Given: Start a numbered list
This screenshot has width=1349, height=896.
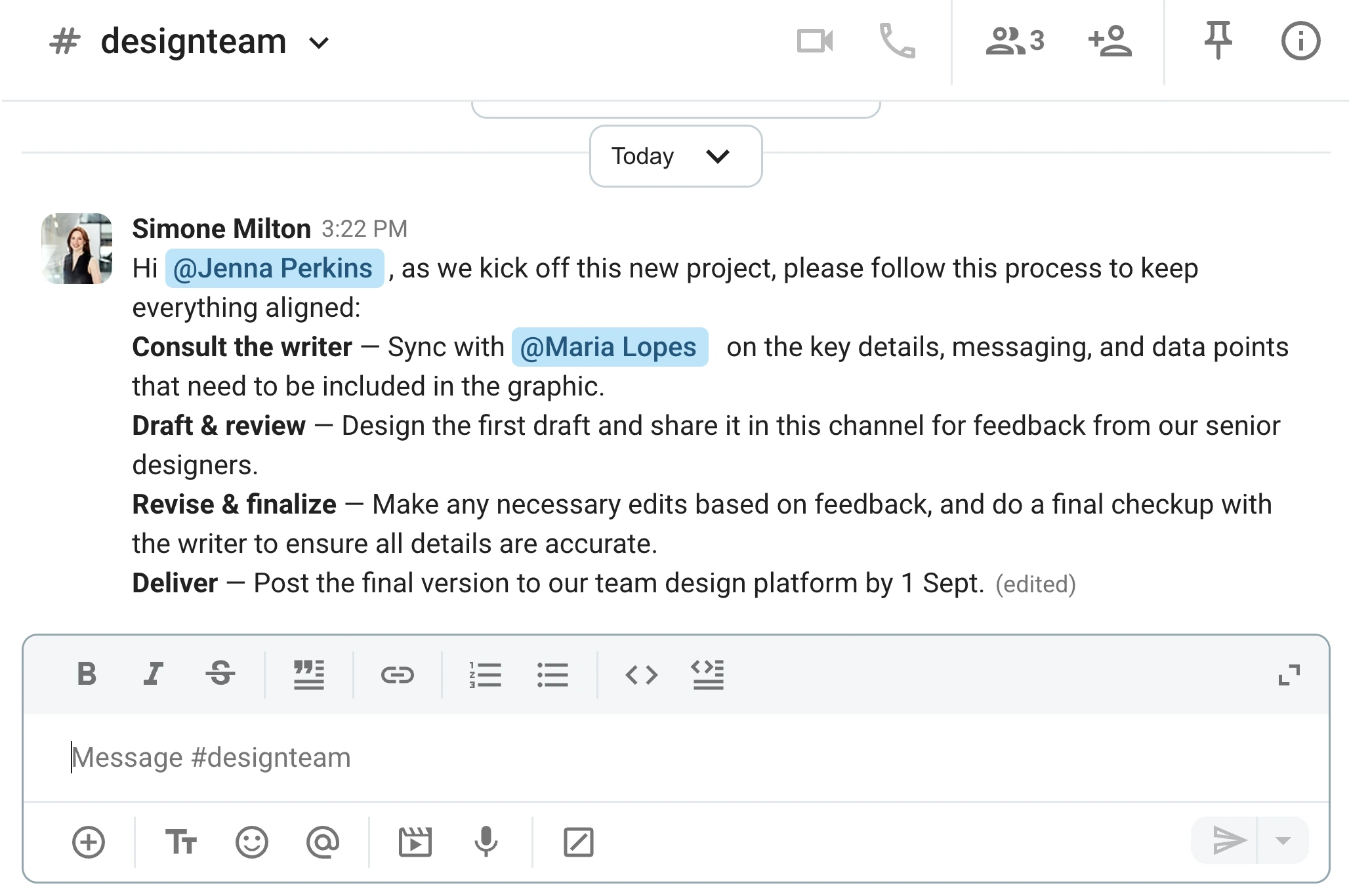Looking at the screenshot, I should (x=486, y=674).
